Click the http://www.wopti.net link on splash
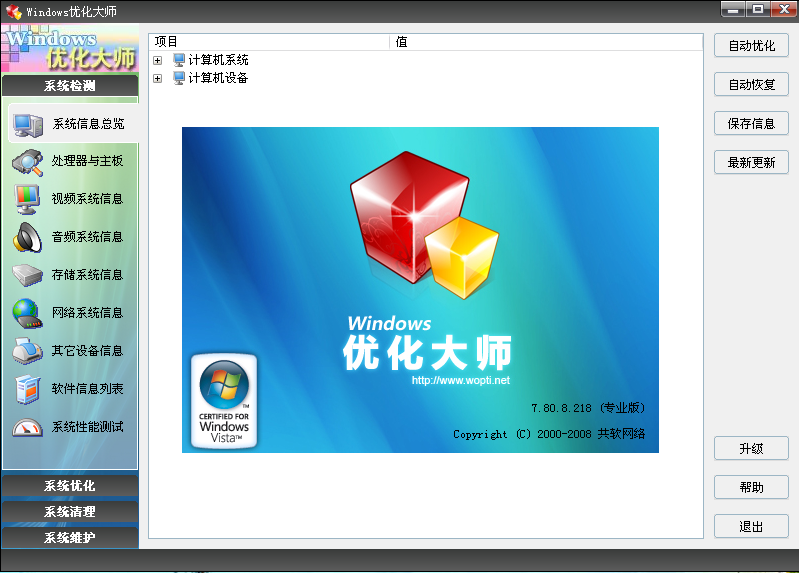 [461, 380]
